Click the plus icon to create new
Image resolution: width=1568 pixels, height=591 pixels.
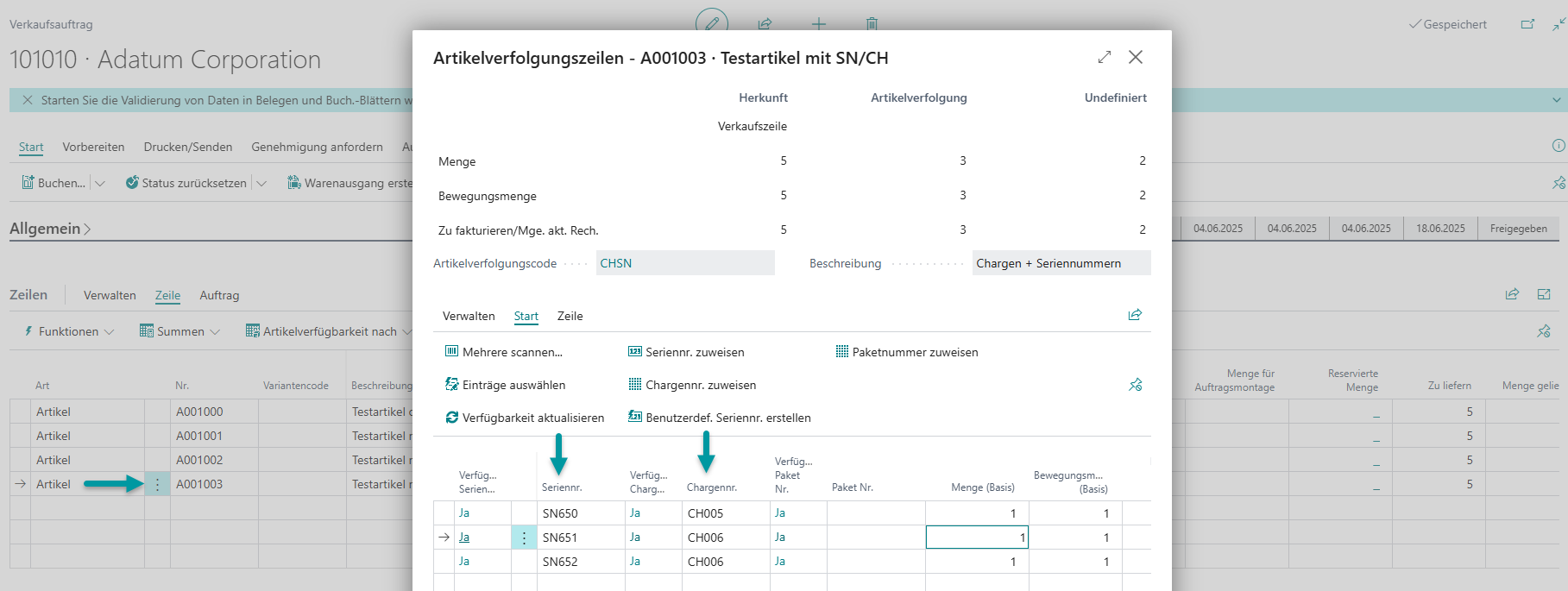pos(818,23)
